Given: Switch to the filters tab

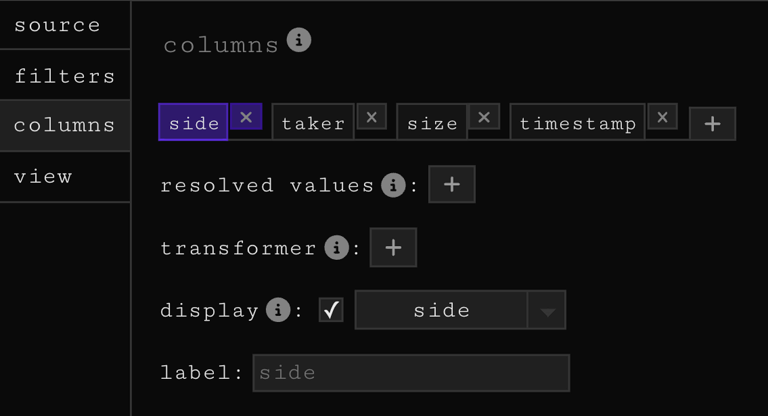Looking at the screenshot, I should [x=65, y=75].
